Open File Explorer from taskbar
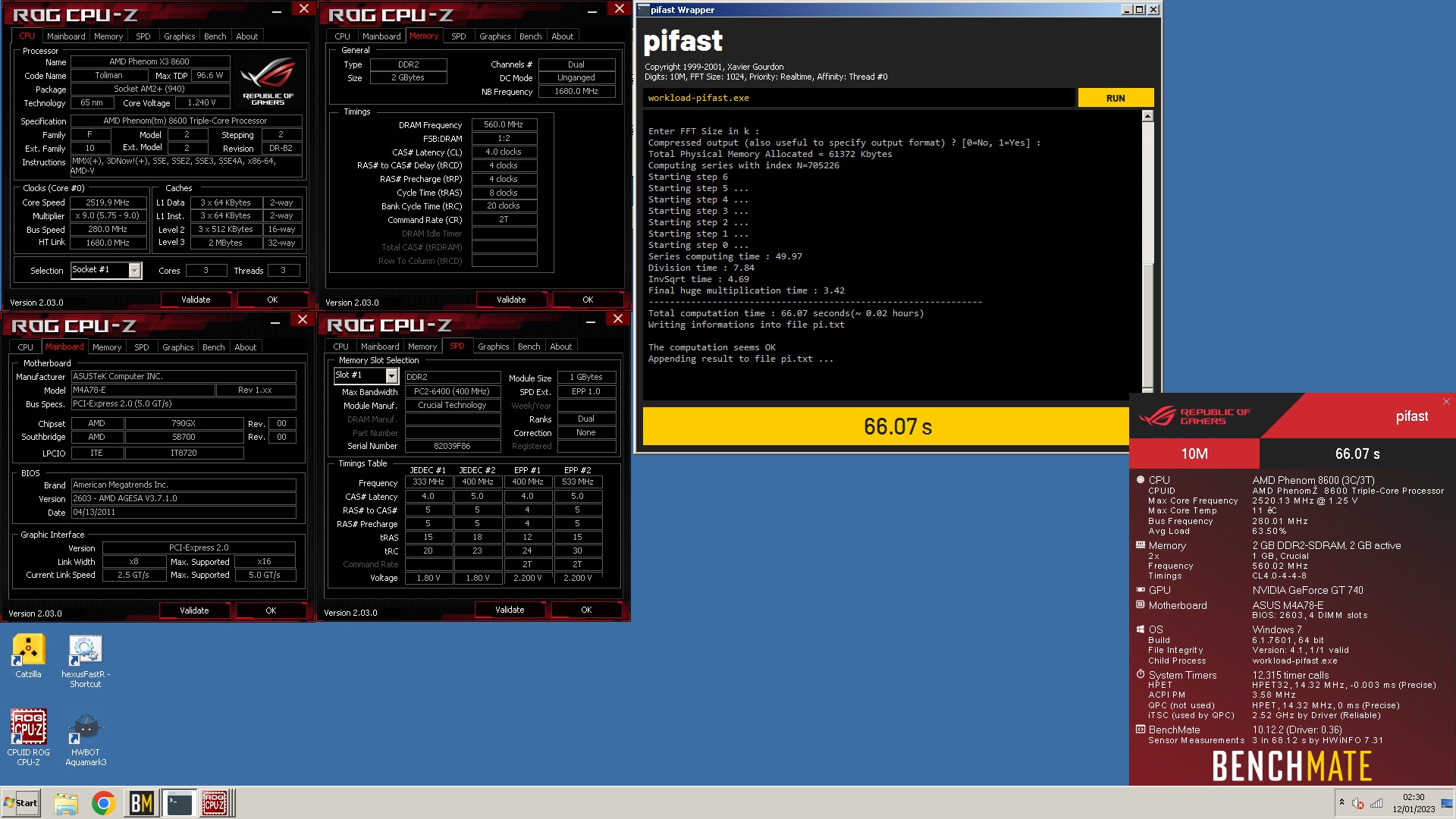This screenshot has width=1456, height=819. [66, 803]
